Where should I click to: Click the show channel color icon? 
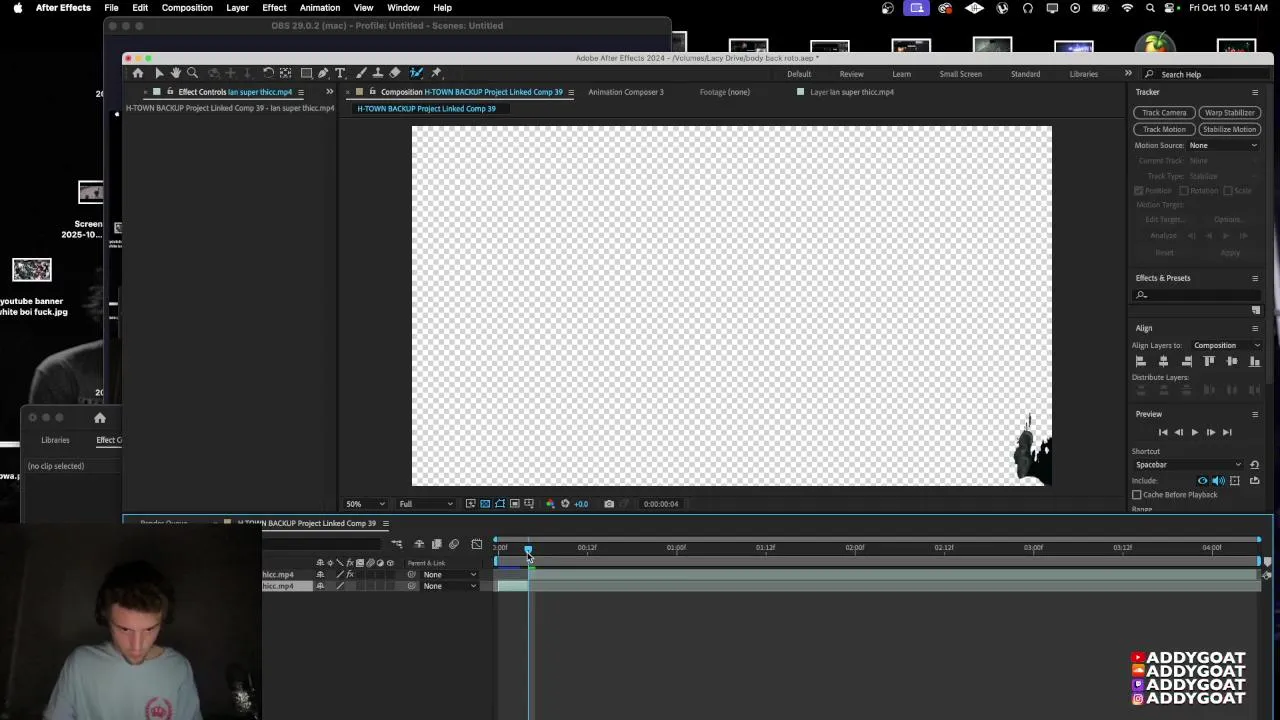click(x=550, y=504)
